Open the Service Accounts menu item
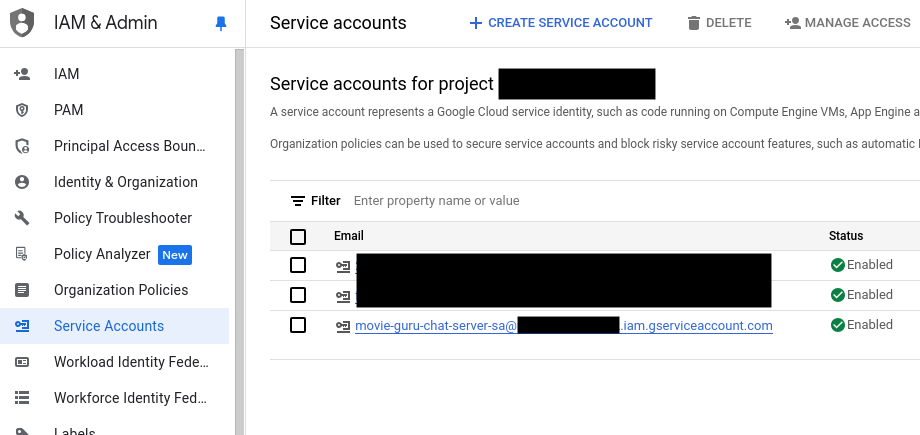The width and height of the screenshot is (920, 435). 109,326
